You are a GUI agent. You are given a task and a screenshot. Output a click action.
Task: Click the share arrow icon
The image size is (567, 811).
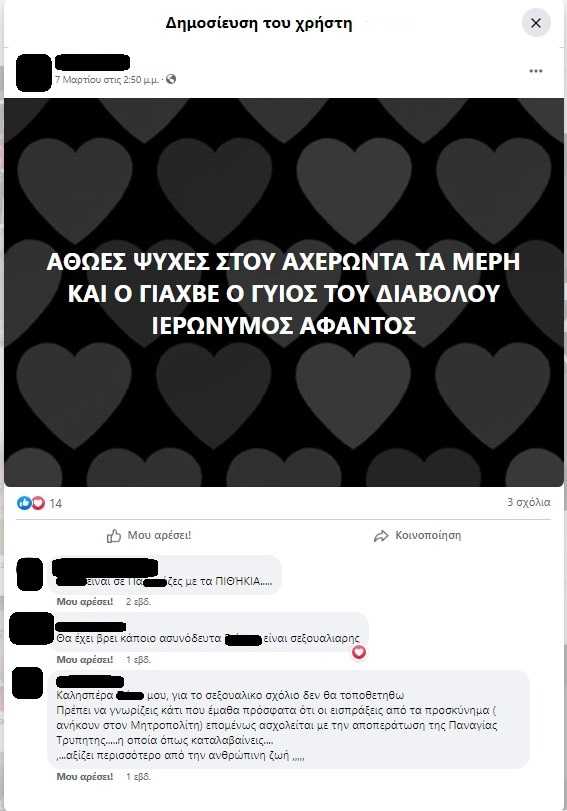381,536
